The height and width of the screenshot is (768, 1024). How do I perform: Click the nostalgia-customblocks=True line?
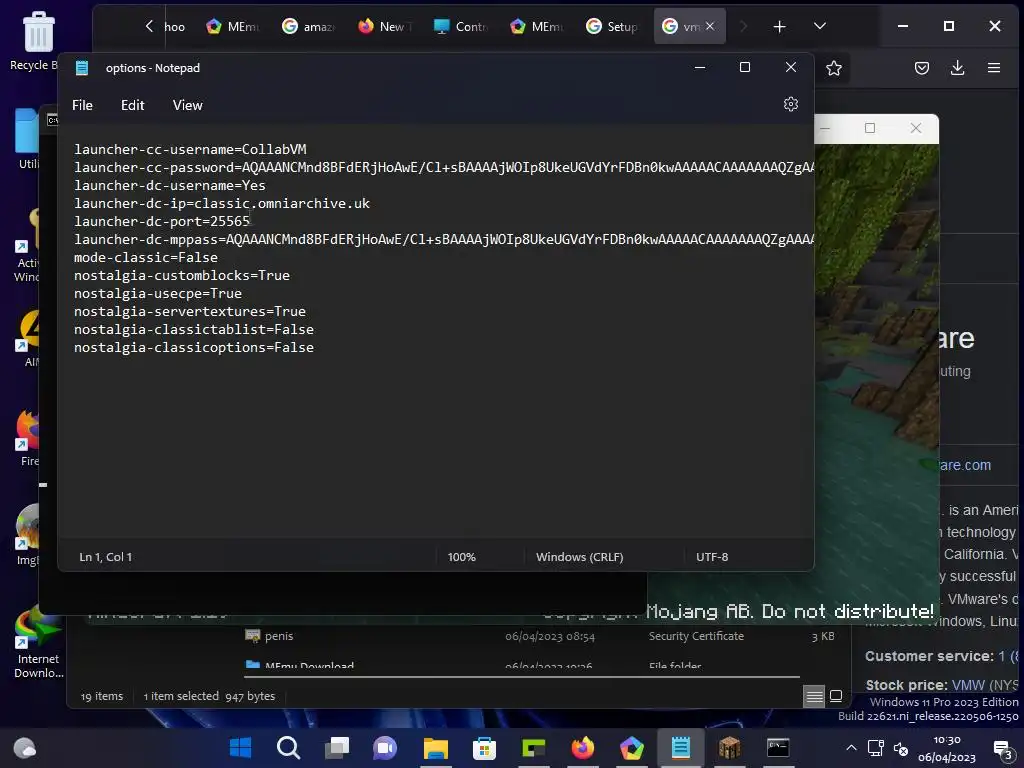(x=182, y=276)
